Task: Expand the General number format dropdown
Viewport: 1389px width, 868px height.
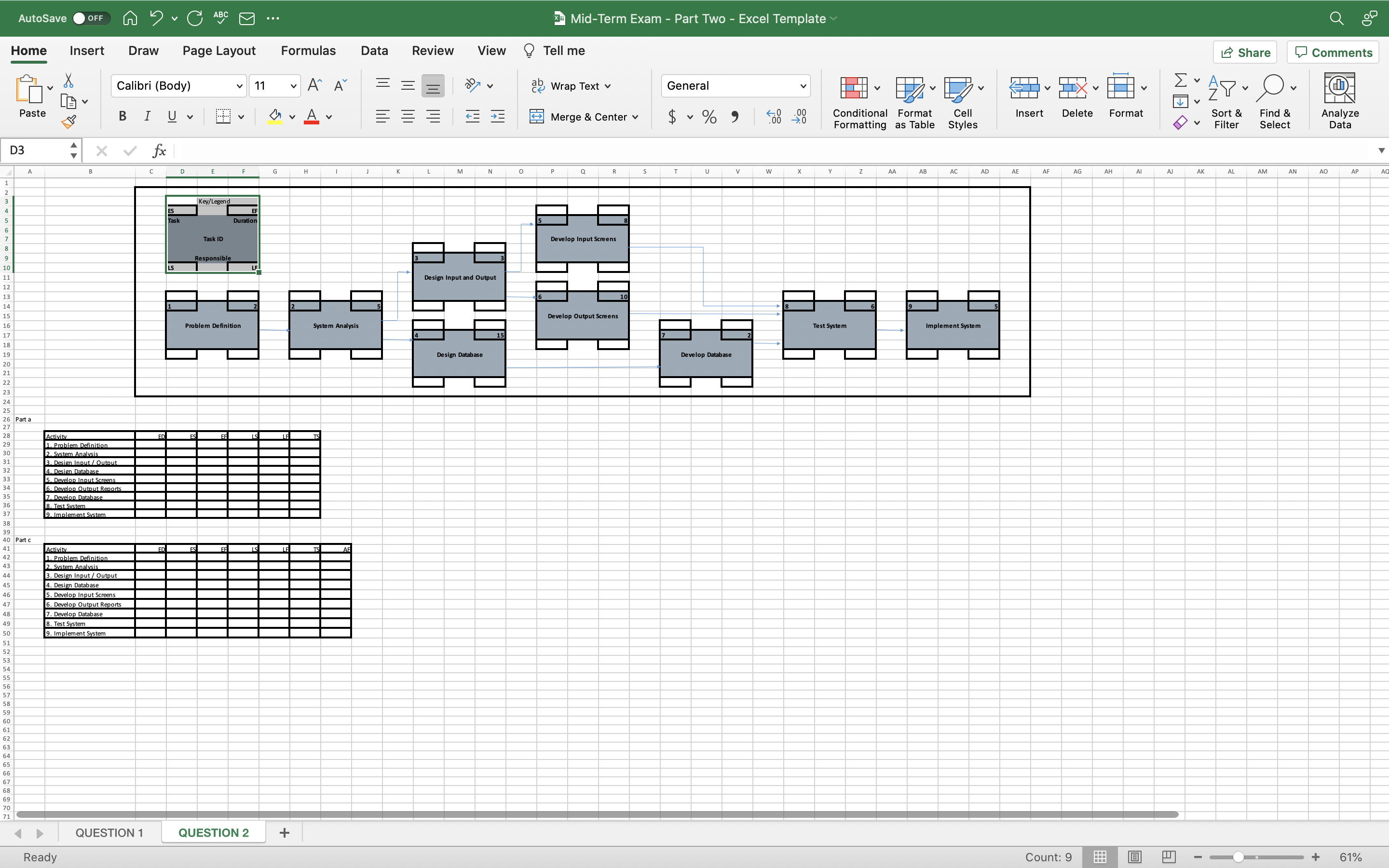Action: (x=803, y=86)
